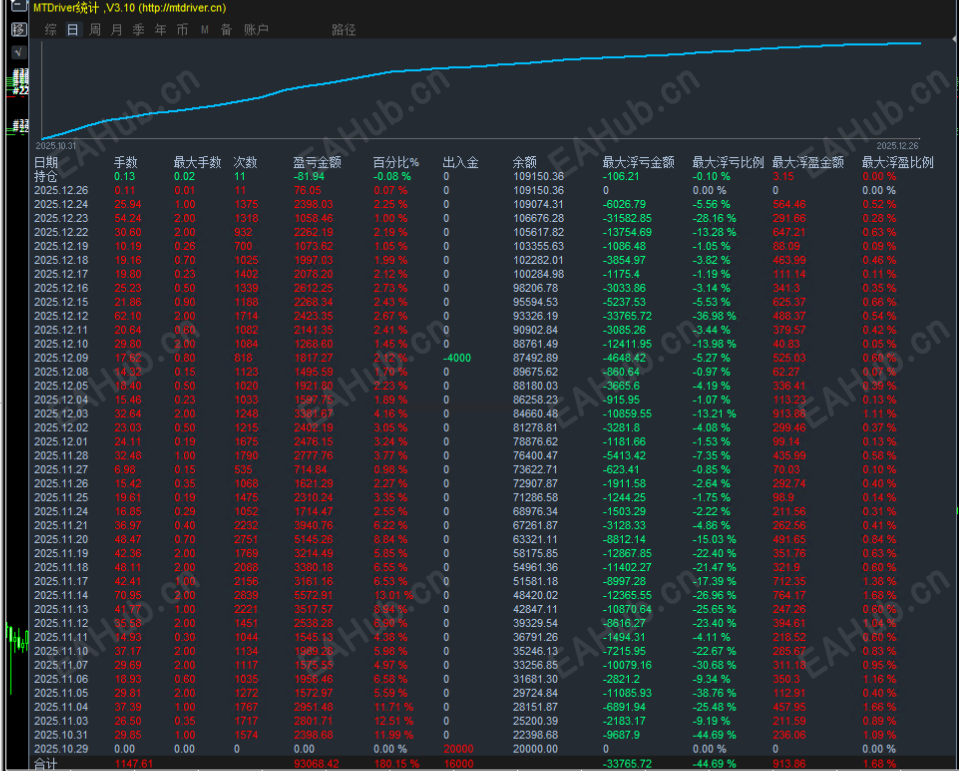Click the 合计 total row label
The image size is (959, 771).
[46, 764]
